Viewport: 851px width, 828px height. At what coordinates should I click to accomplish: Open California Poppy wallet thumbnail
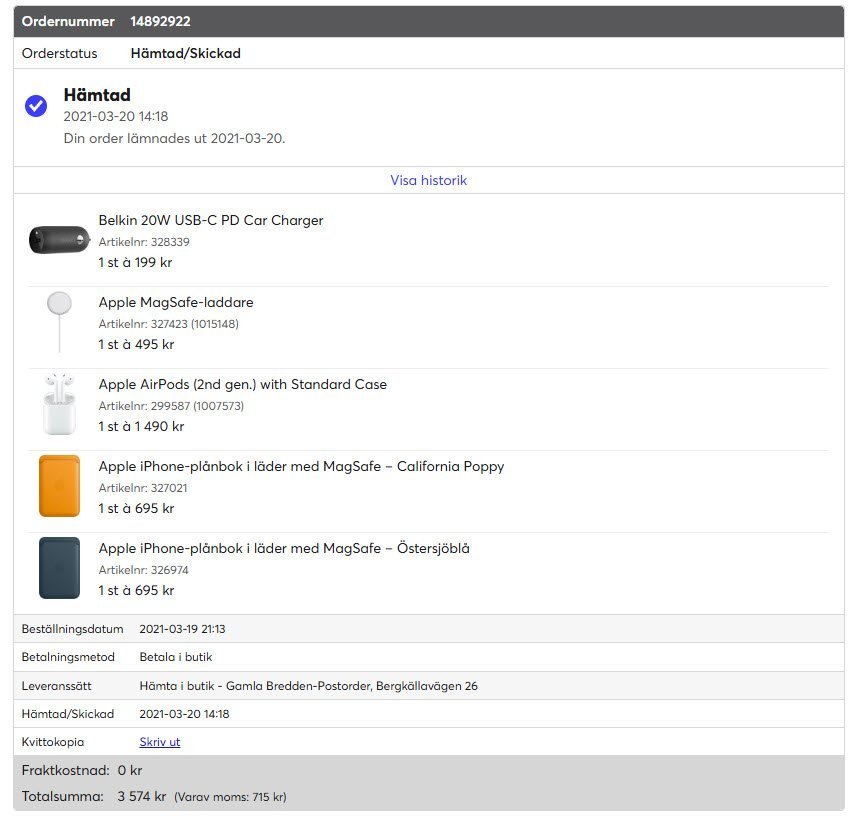click(x=59, y=486)
